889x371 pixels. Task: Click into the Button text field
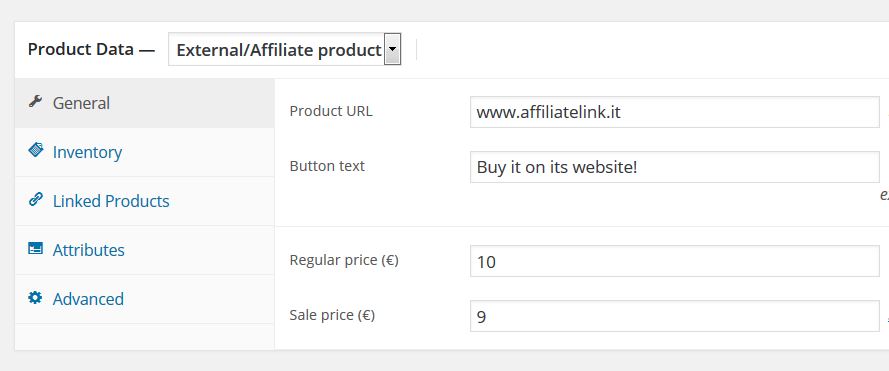click(x=675, y=167)
